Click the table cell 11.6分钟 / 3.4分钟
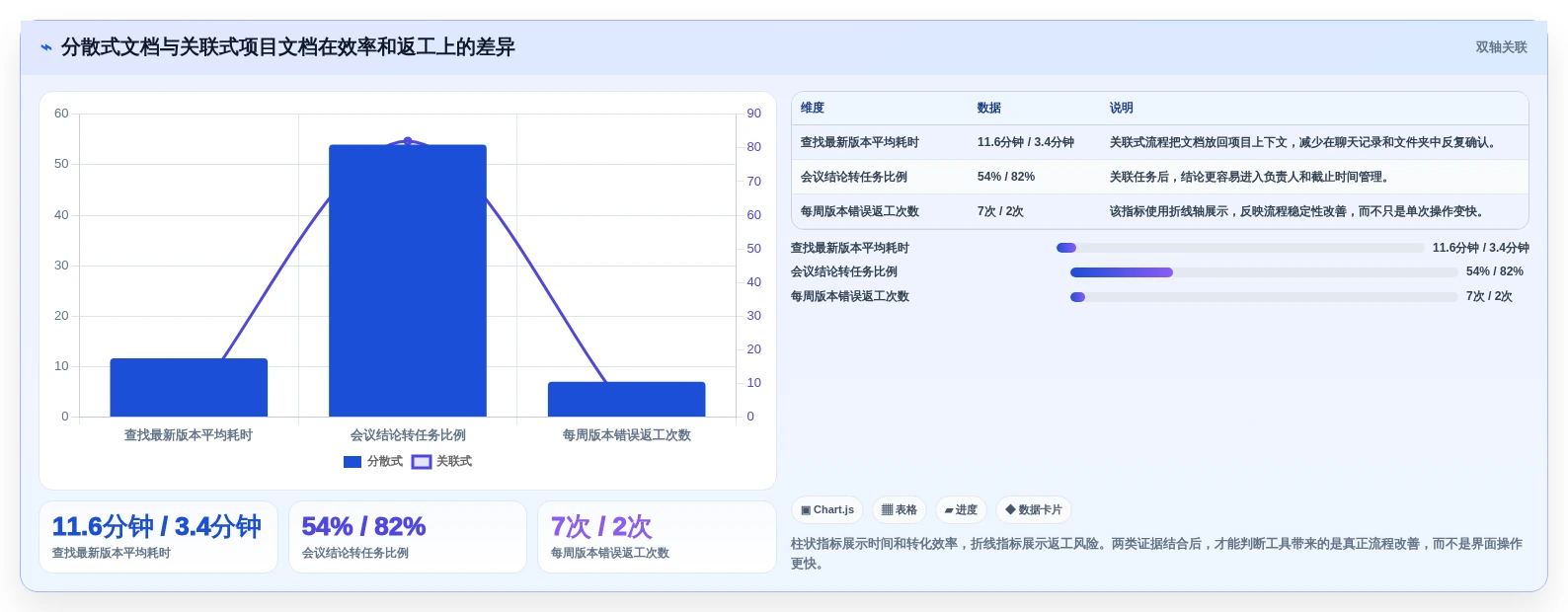The width and height of the screenshot is (1568, 612). [1026, 142]
